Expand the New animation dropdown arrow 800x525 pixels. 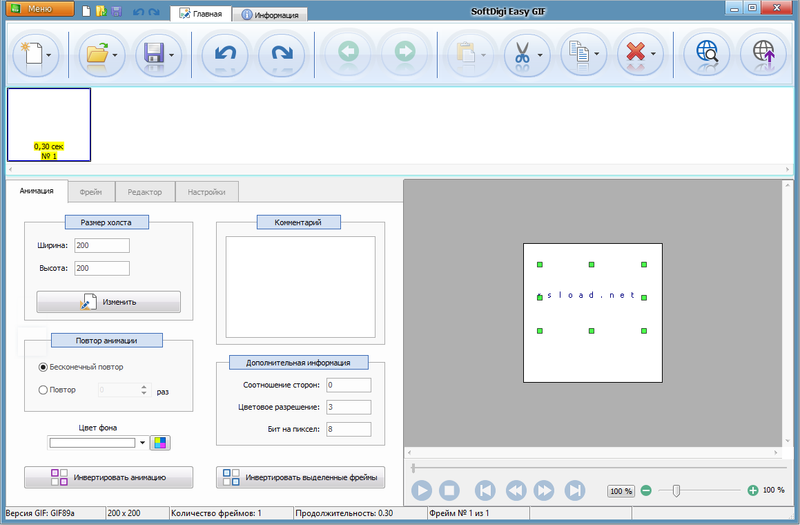pyautogui.click(x=49, y=55)
